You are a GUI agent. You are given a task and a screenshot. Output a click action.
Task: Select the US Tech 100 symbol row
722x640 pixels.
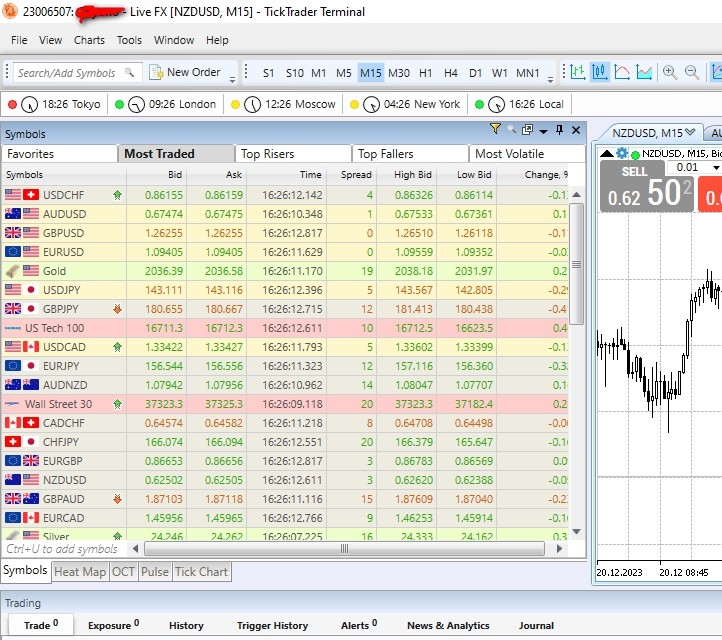click(x=285, y=328)
